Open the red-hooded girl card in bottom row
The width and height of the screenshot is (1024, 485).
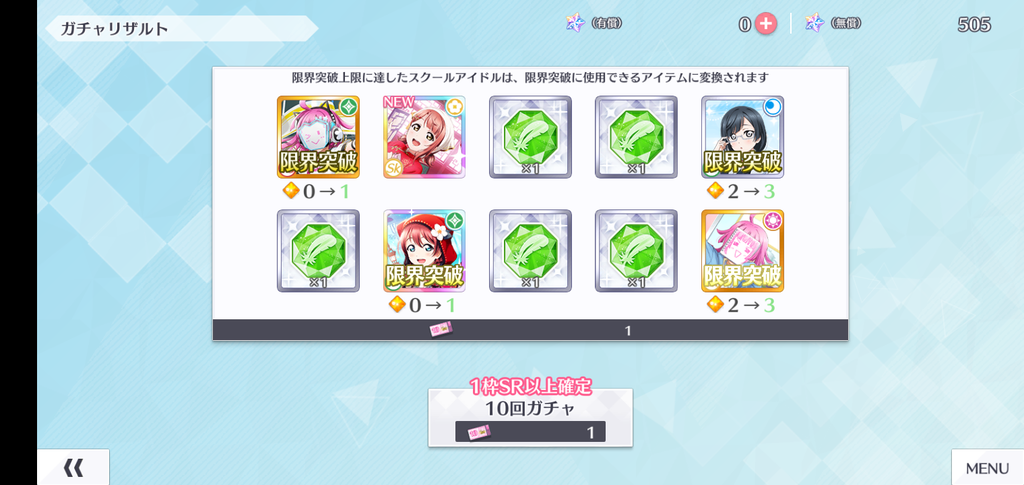point(424,251)
